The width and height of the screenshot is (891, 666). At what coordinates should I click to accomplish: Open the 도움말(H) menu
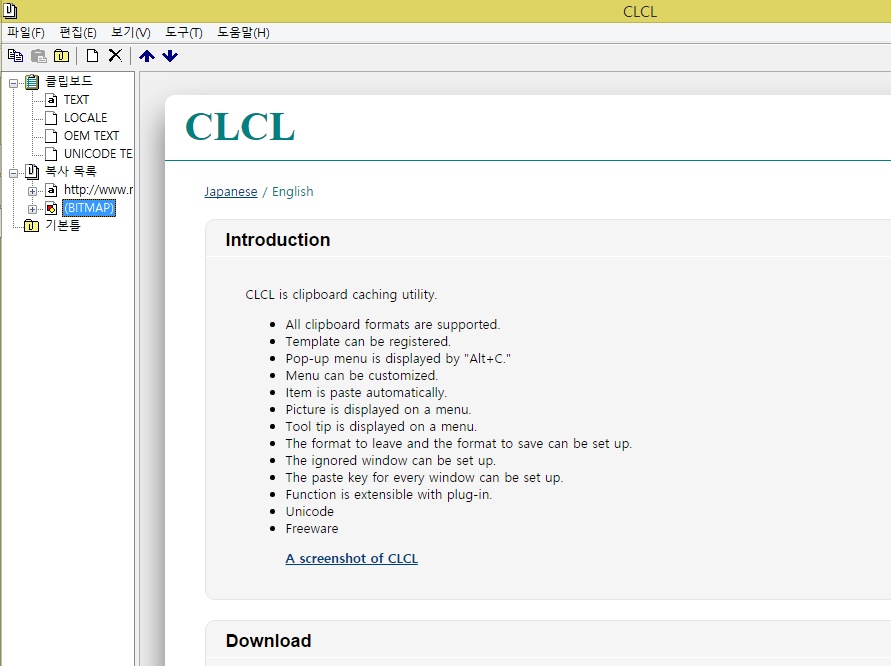pos(243,32)
